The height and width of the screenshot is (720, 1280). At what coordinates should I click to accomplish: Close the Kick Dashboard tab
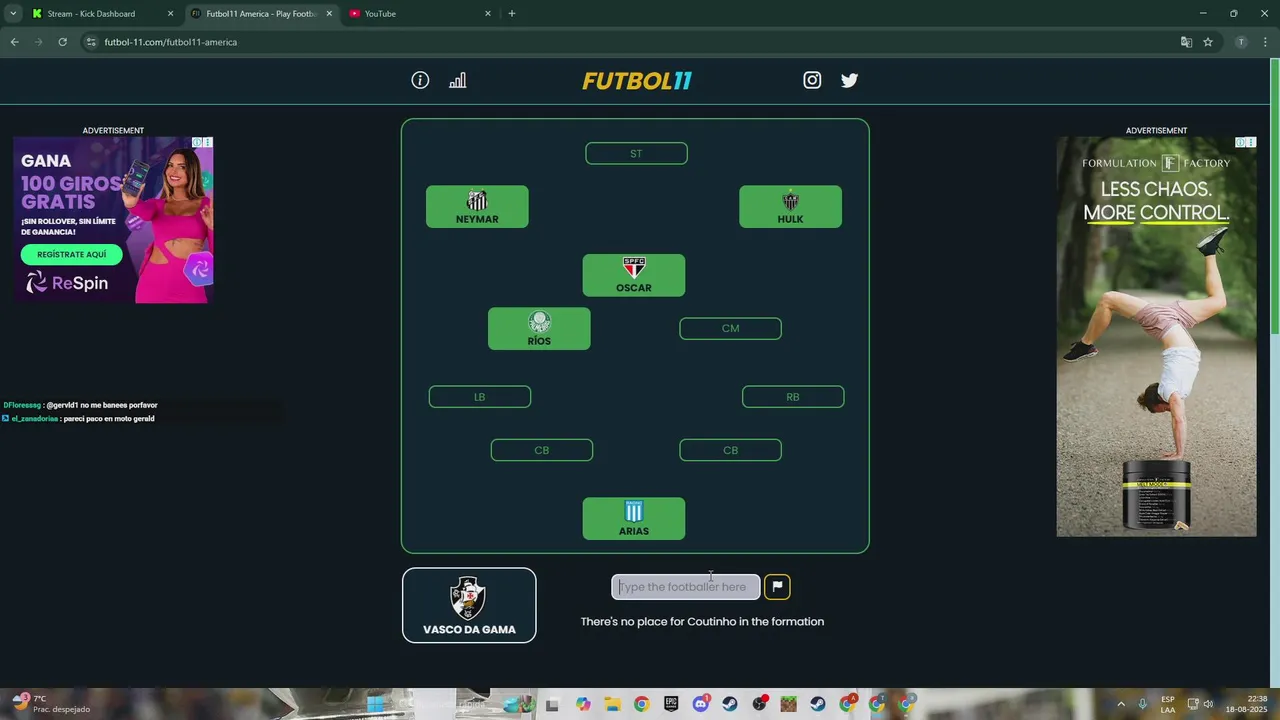coord(170,14)
